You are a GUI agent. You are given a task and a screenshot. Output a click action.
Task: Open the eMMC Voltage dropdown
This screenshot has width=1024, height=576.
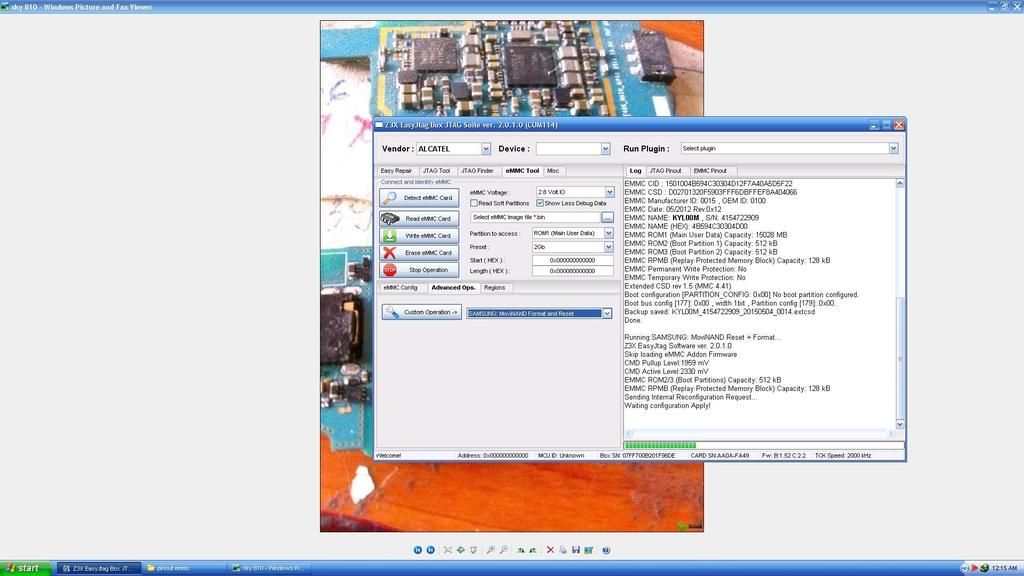pyautogui.click(x=609, y=192)
